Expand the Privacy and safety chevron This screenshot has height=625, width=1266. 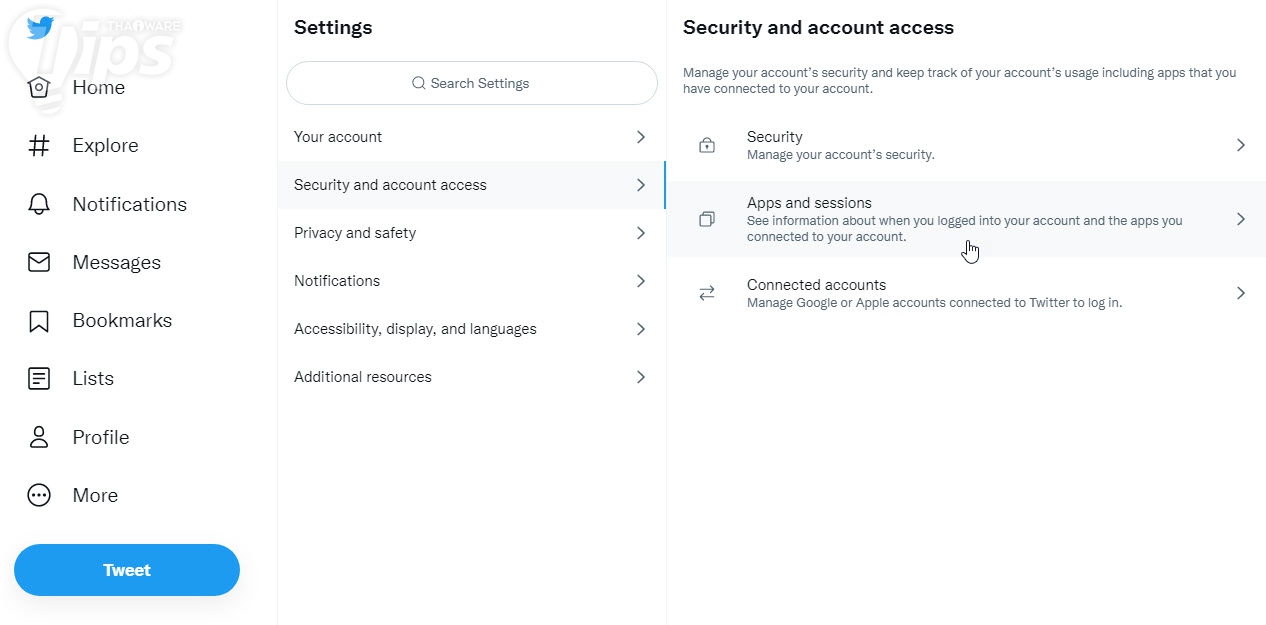pos(641,233)
